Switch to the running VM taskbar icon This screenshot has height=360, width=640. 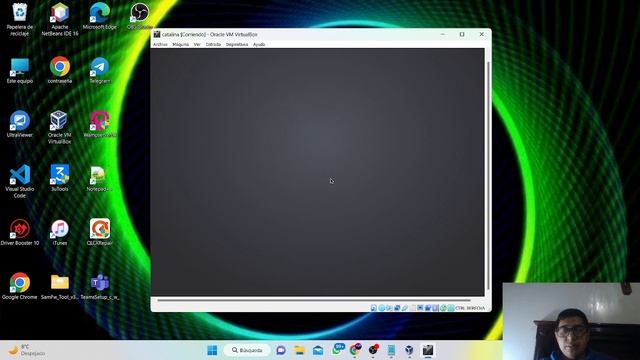(427, 350)
